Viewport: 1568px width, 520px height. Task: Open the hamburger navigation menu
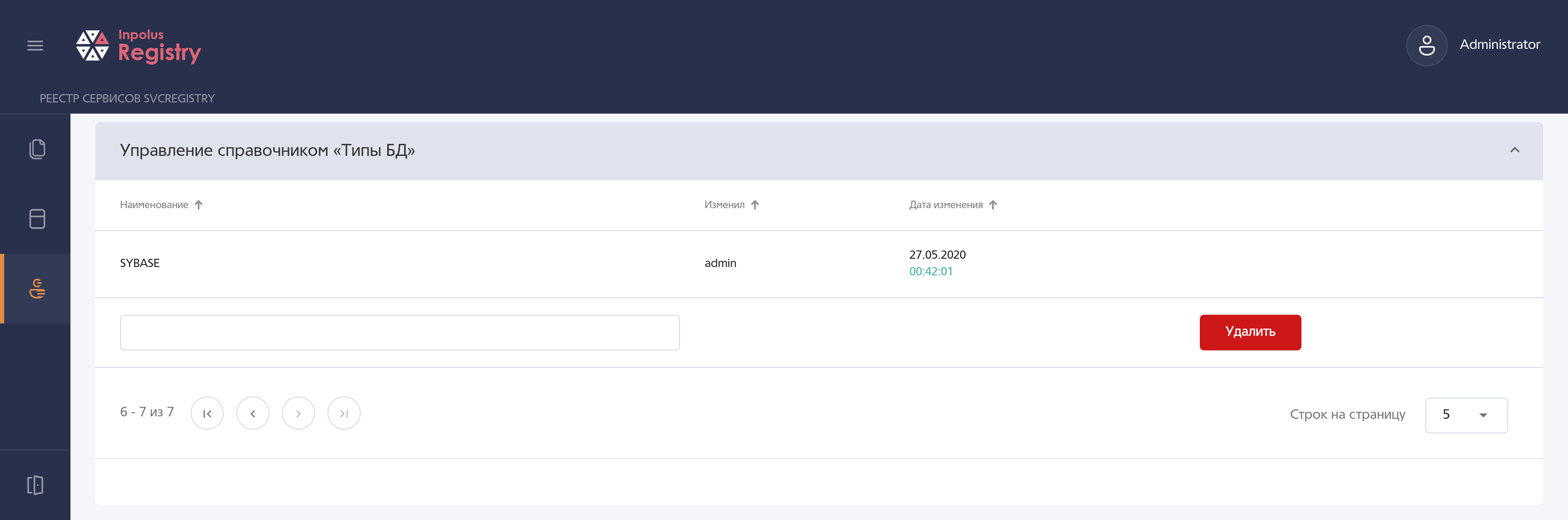click(x=35, y=46)
